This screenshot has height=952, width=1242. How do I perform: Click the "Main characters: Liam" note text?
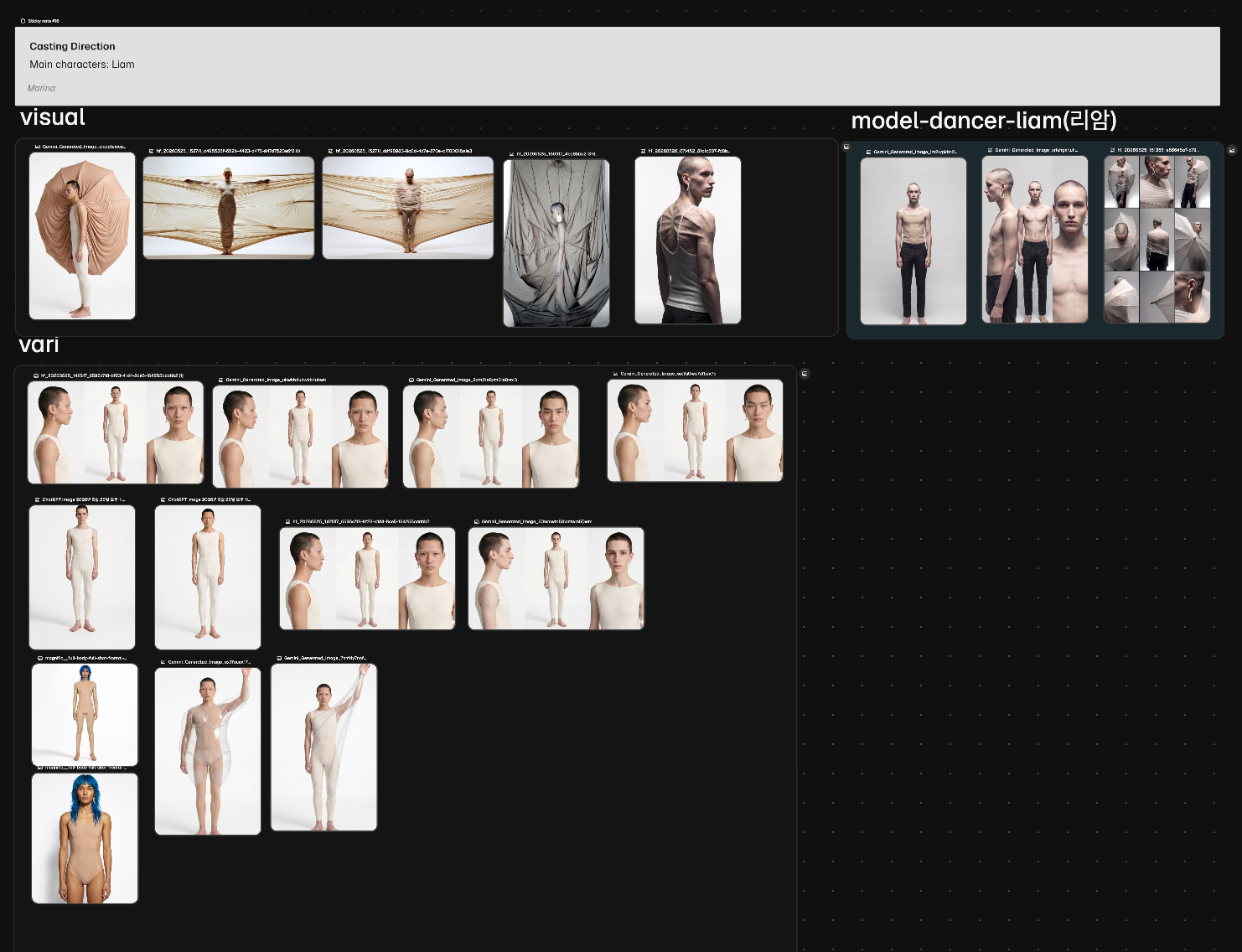(x=82, y=65)
